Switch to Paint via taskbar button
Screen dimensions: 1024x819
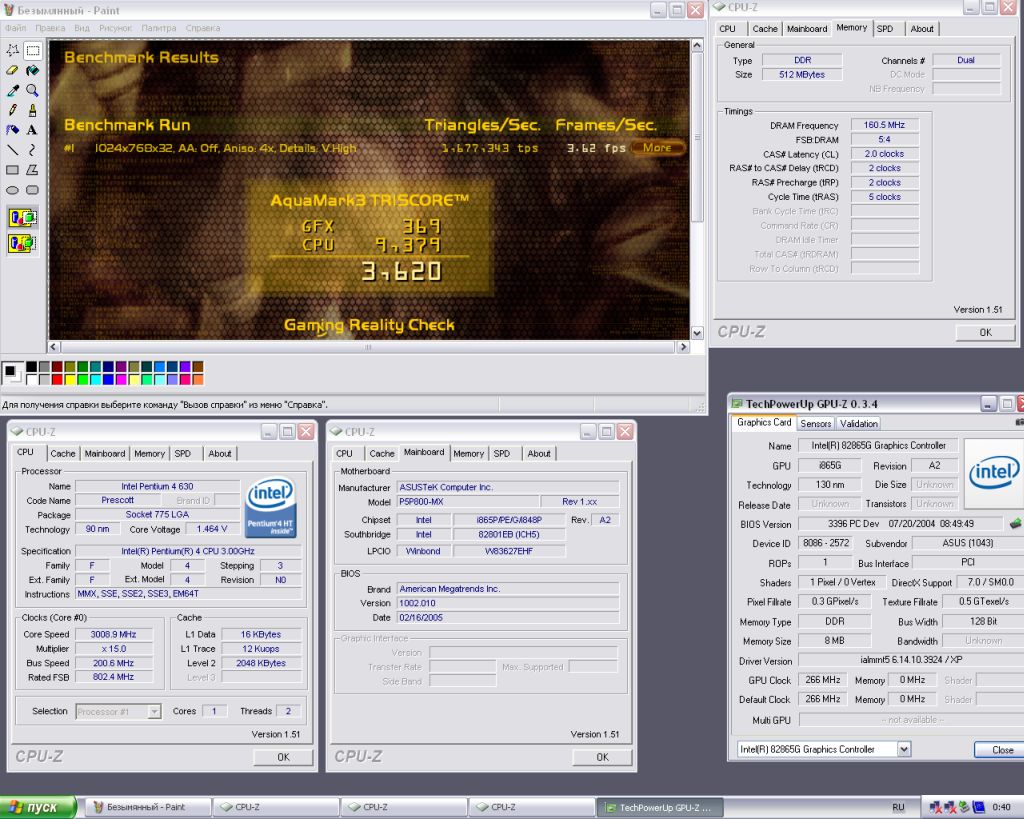148,807
